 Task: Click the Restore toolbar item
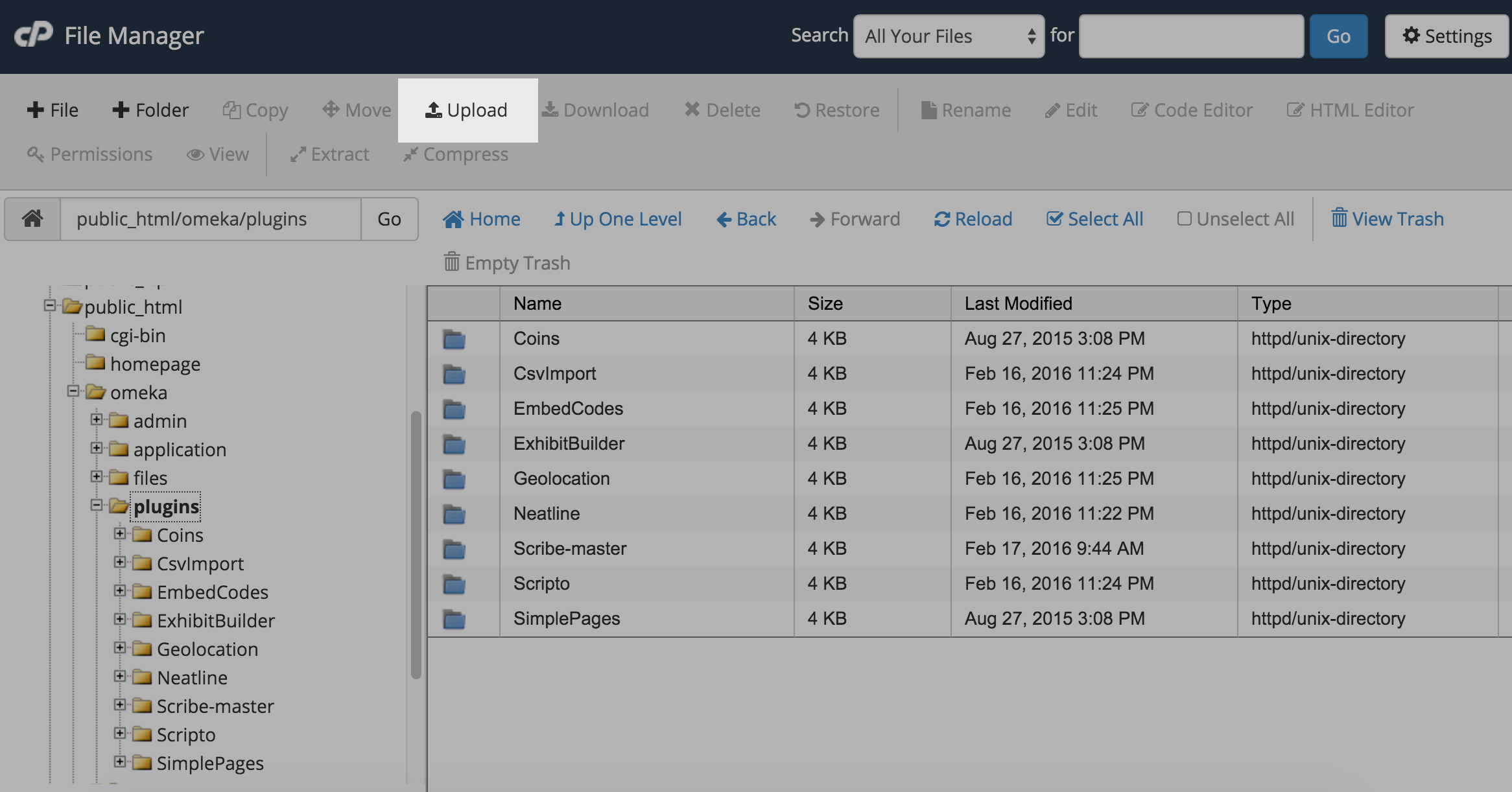(837, 110)
